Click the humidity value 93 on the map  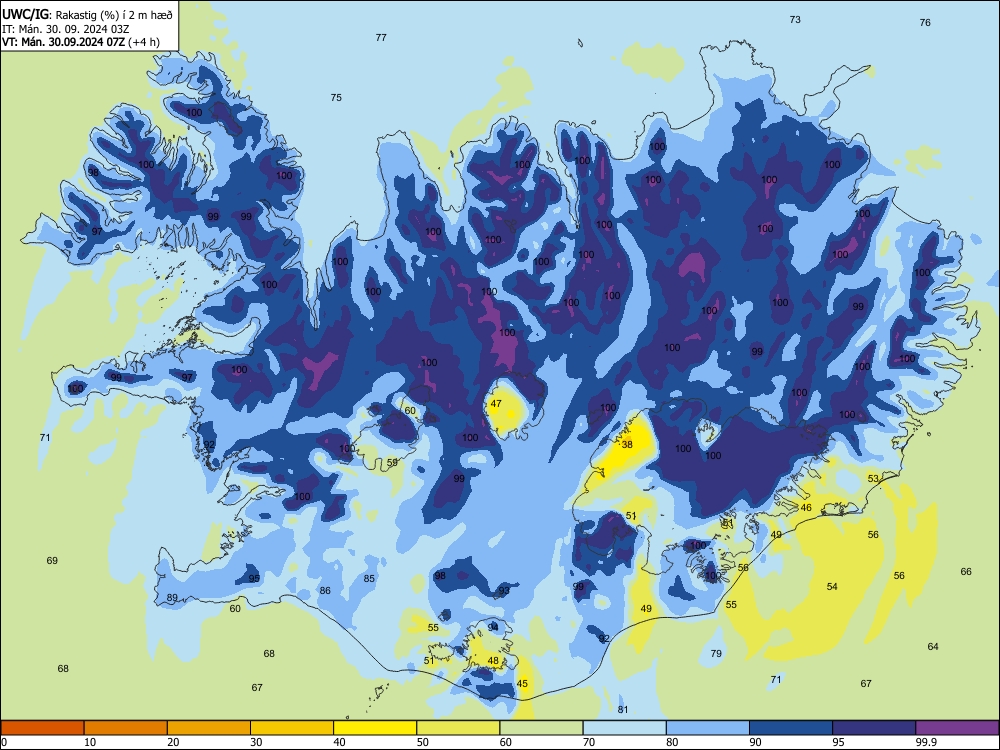504,591
